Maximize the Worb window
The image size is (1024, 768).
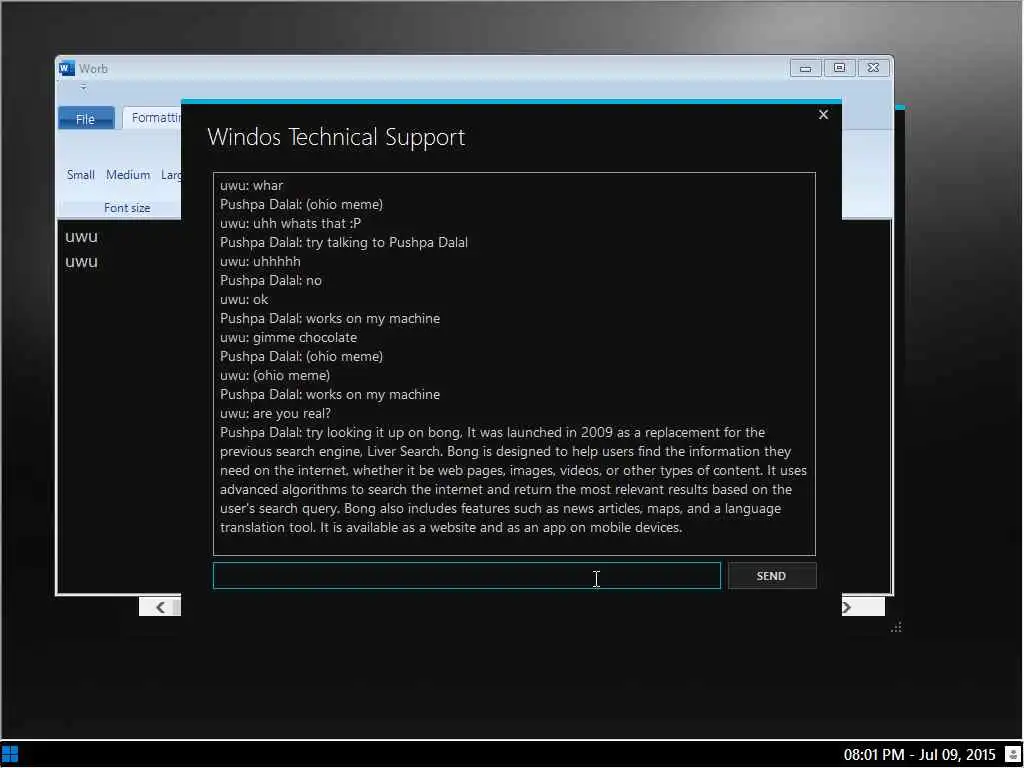click(x=839, y=68)
